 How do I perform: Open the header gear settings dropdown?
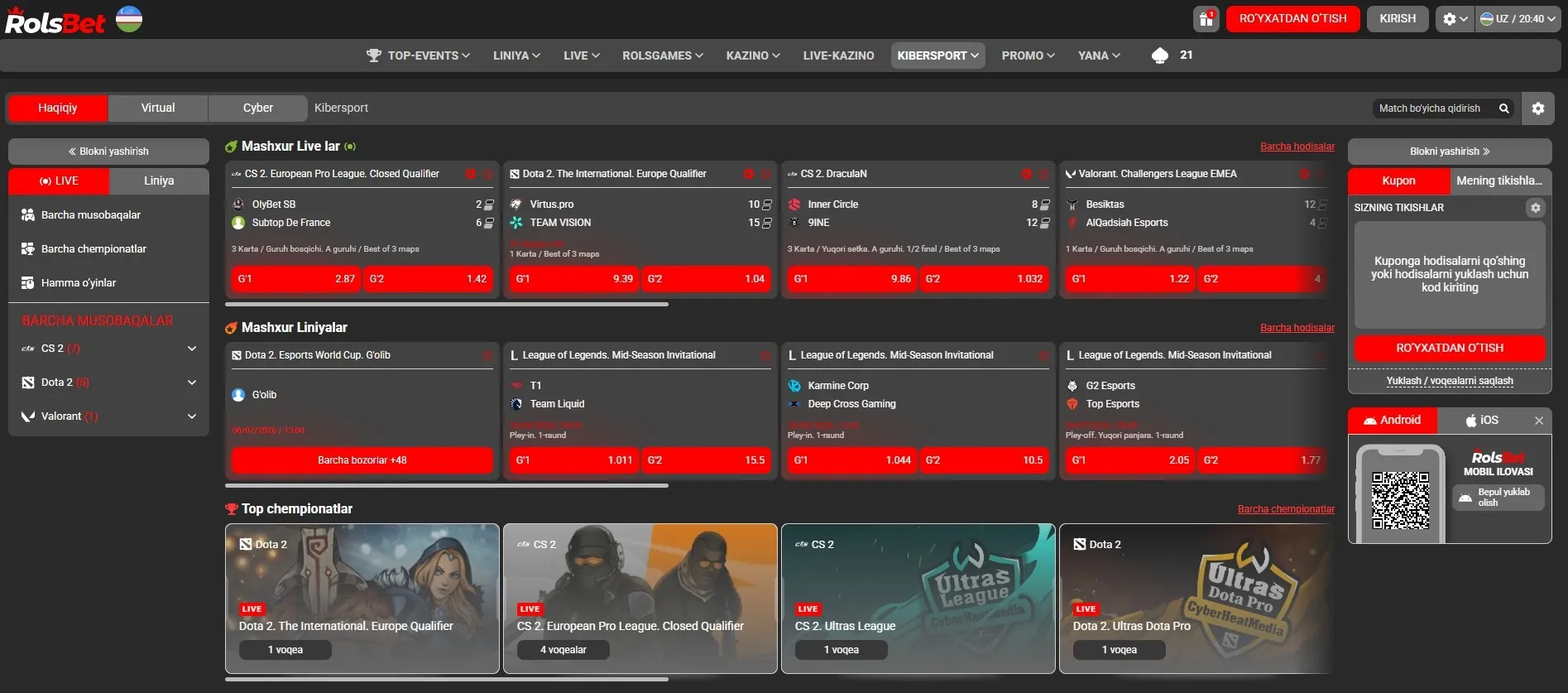pyautogui.click(x=1455, y=18)
